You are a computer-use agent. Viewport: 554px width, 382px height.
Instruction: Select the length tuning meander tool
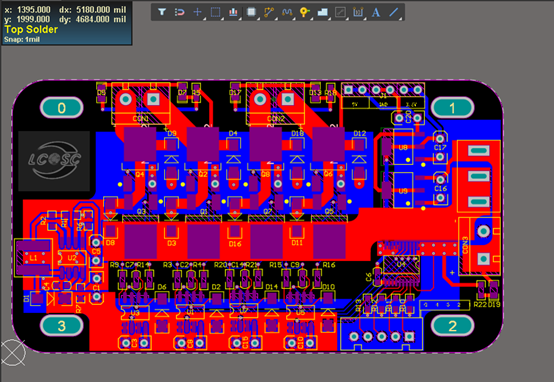pyautogui.click(x=287, y=12)
